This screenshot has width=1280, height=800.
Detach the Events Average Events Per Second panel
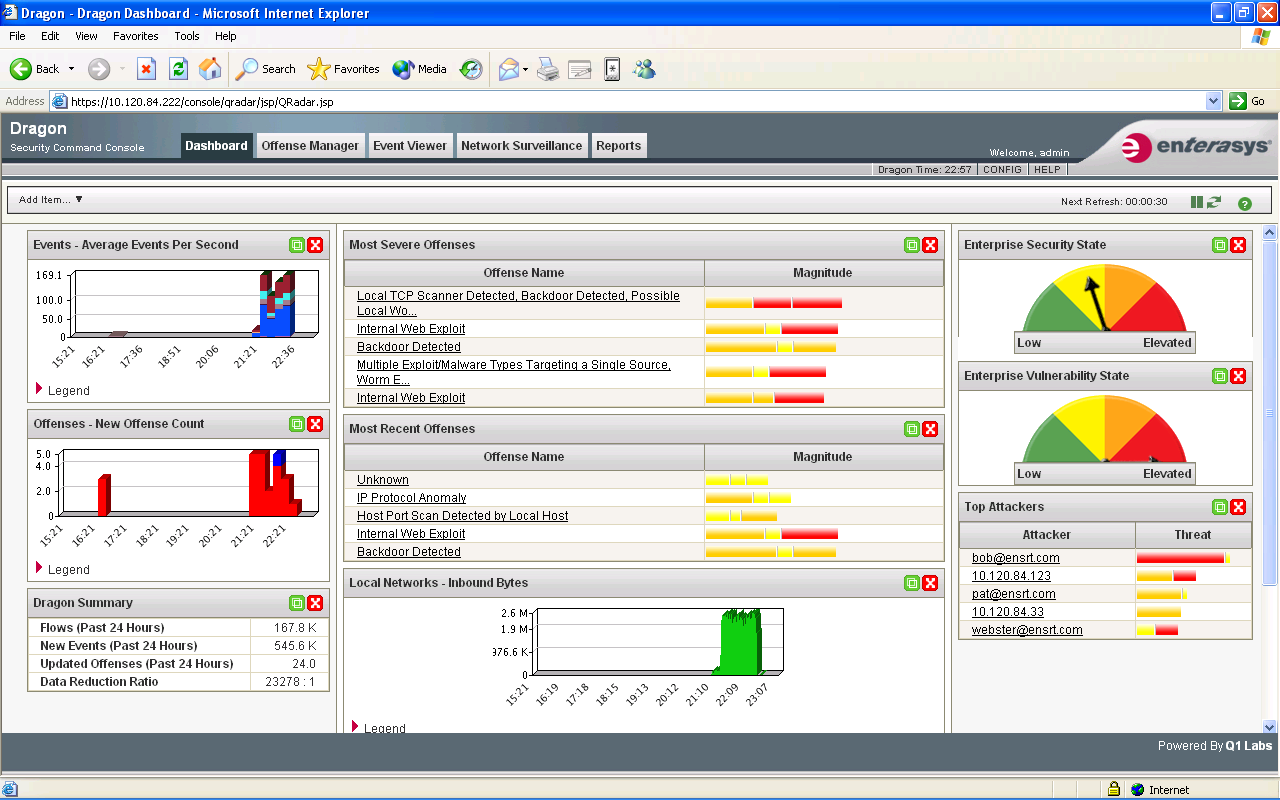297,245
